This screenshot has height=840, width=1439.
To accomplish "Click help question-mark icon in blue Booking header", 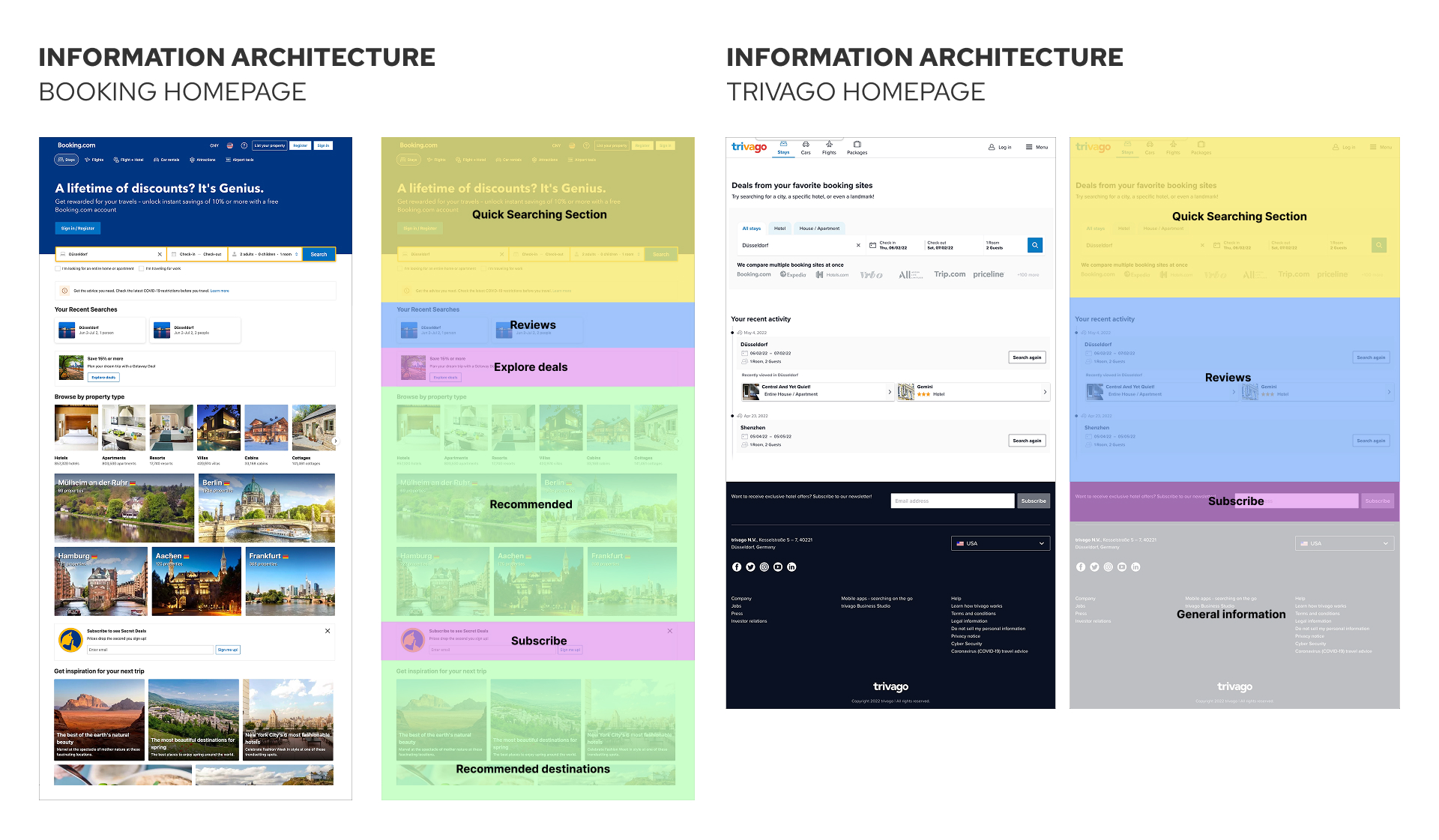I will click(244, 145).
